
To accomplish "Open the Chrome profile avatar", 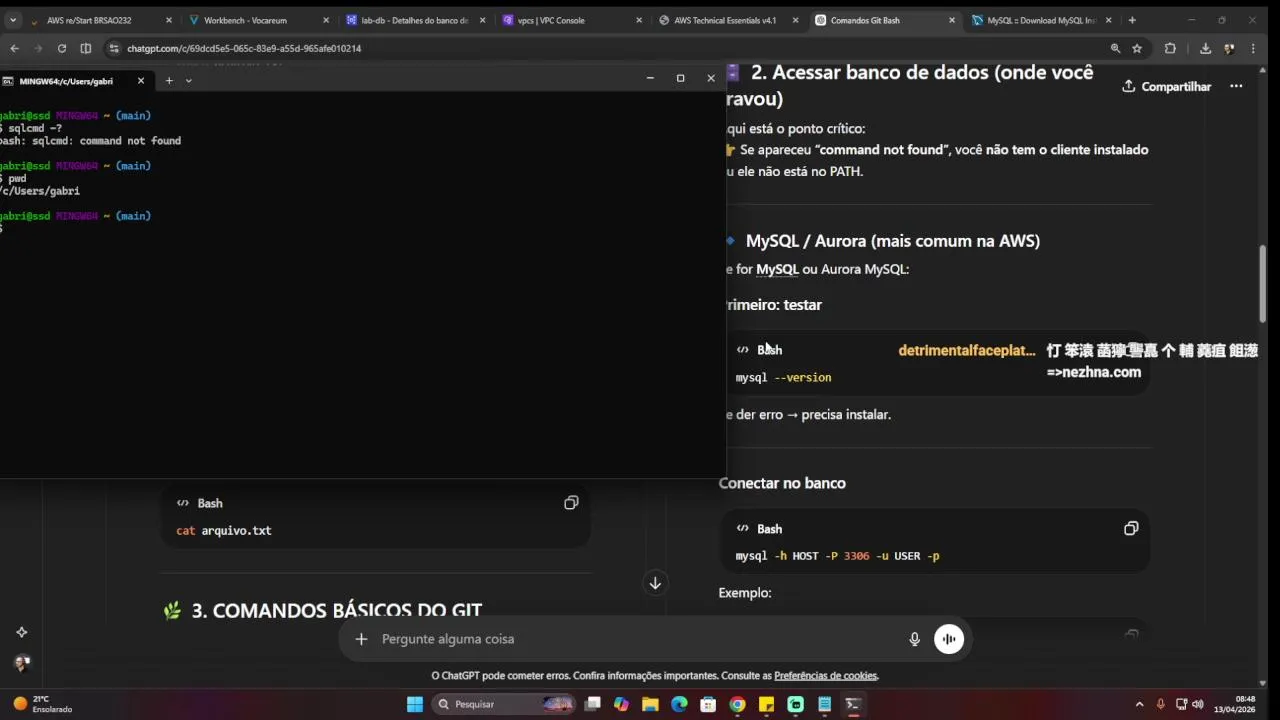I will [1230, 48].
